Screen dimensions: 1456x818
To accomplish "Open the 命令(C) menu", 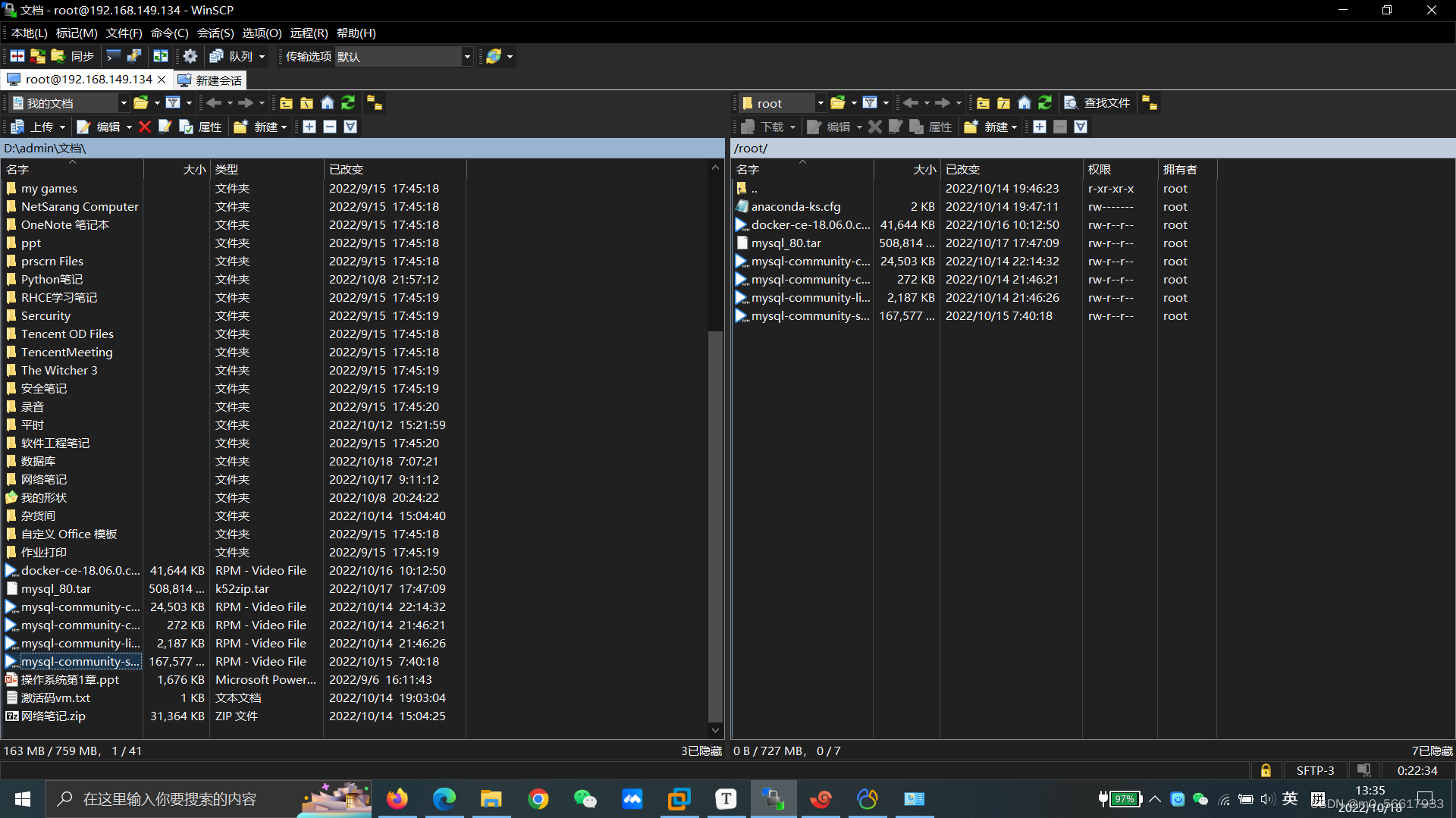I will click(x=169, y=33).
